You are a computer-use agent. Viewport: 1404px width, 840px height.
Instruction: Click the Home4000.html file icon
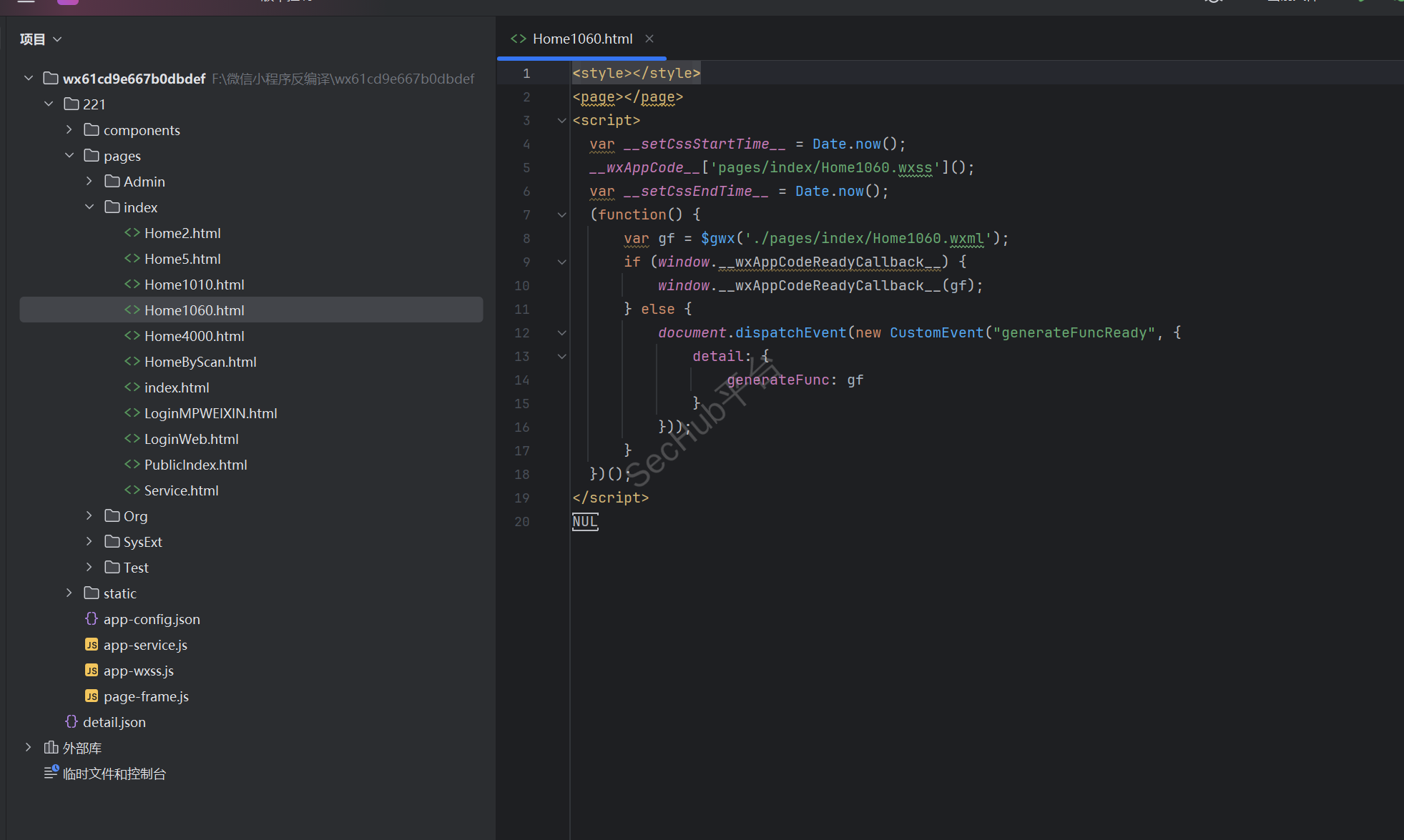click(132, 335)
